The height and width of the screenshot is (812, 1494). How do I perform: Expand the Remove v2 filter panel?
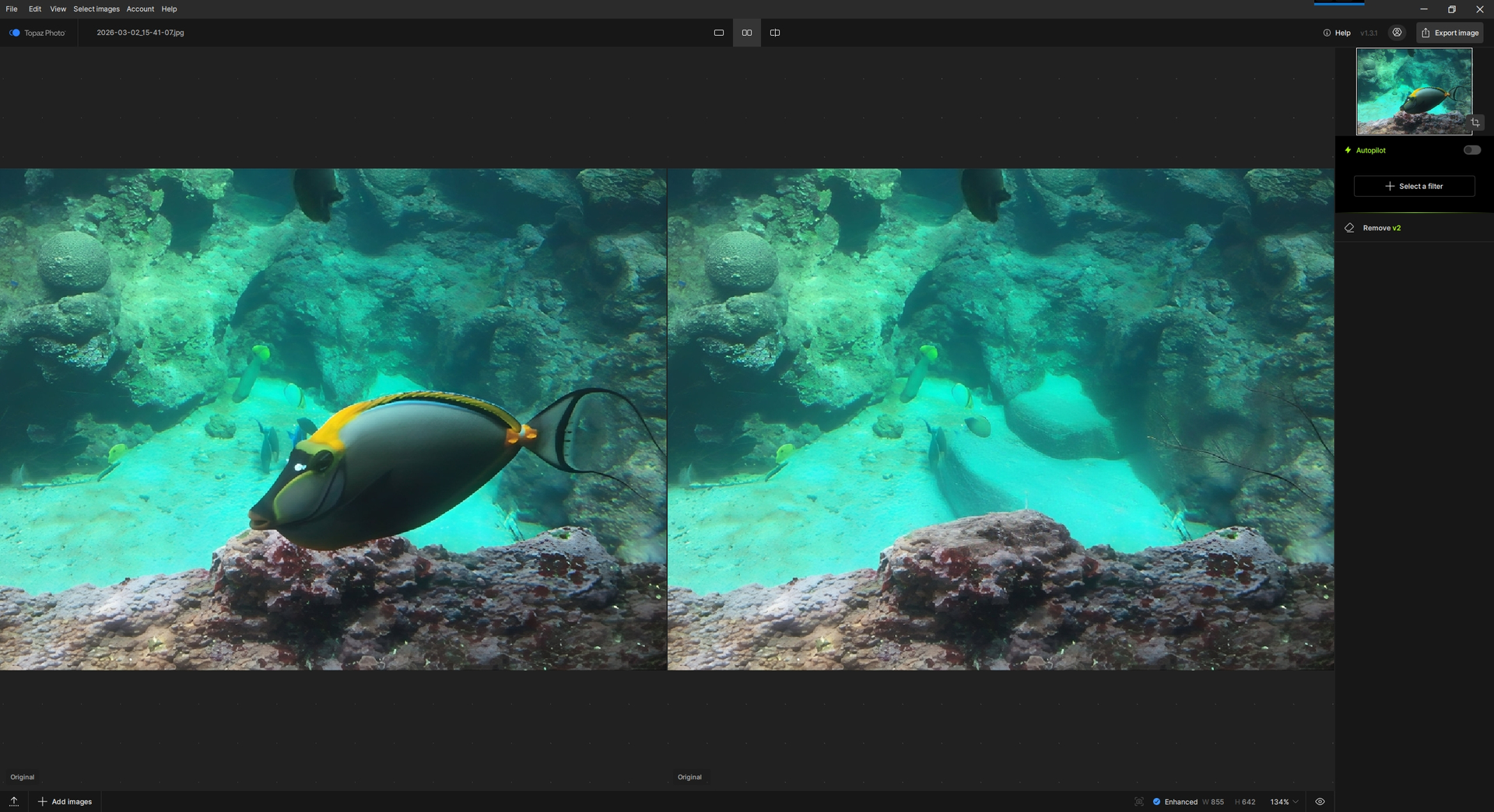tap(1381, 228)
